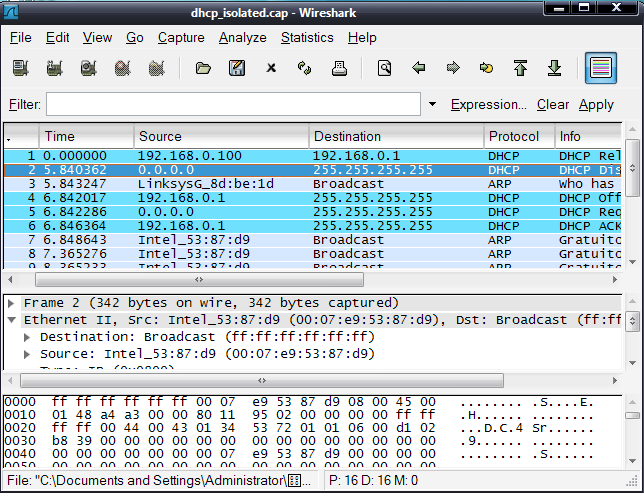Select packet 1 from 192.168.0.100
This screenshot has height=493, width=644.
click(313, 156)
